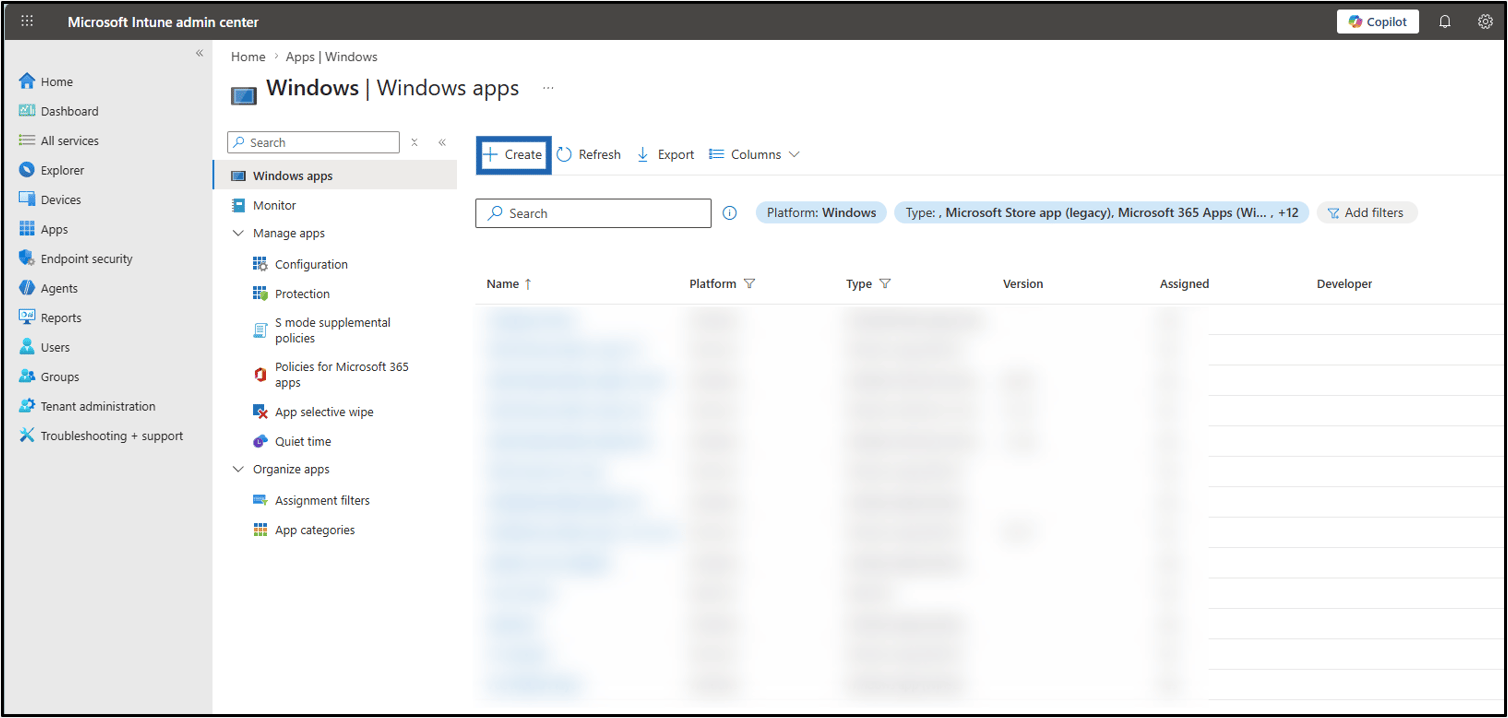Click the App selective wipe icon

point(260,412)
